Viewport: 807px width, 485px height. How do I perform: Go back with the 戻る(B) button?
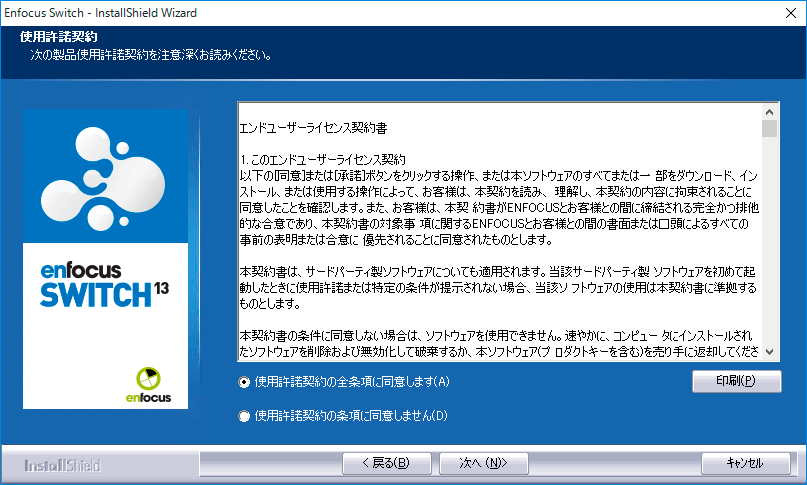pyautogui.click(x=387, y=463)
